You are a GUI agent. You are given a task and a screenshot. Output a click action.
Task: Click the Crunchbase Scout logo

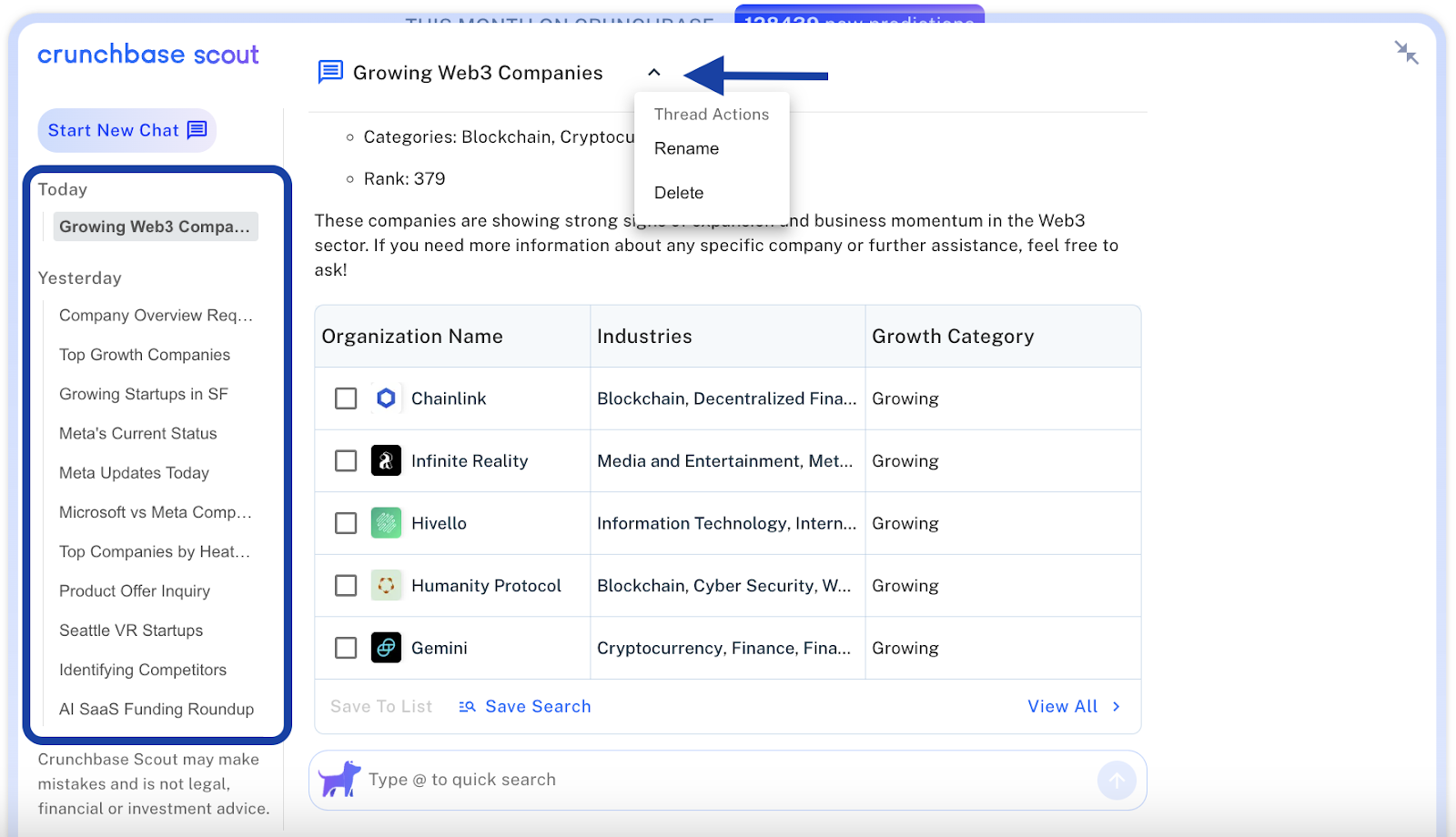pos(148,55)
